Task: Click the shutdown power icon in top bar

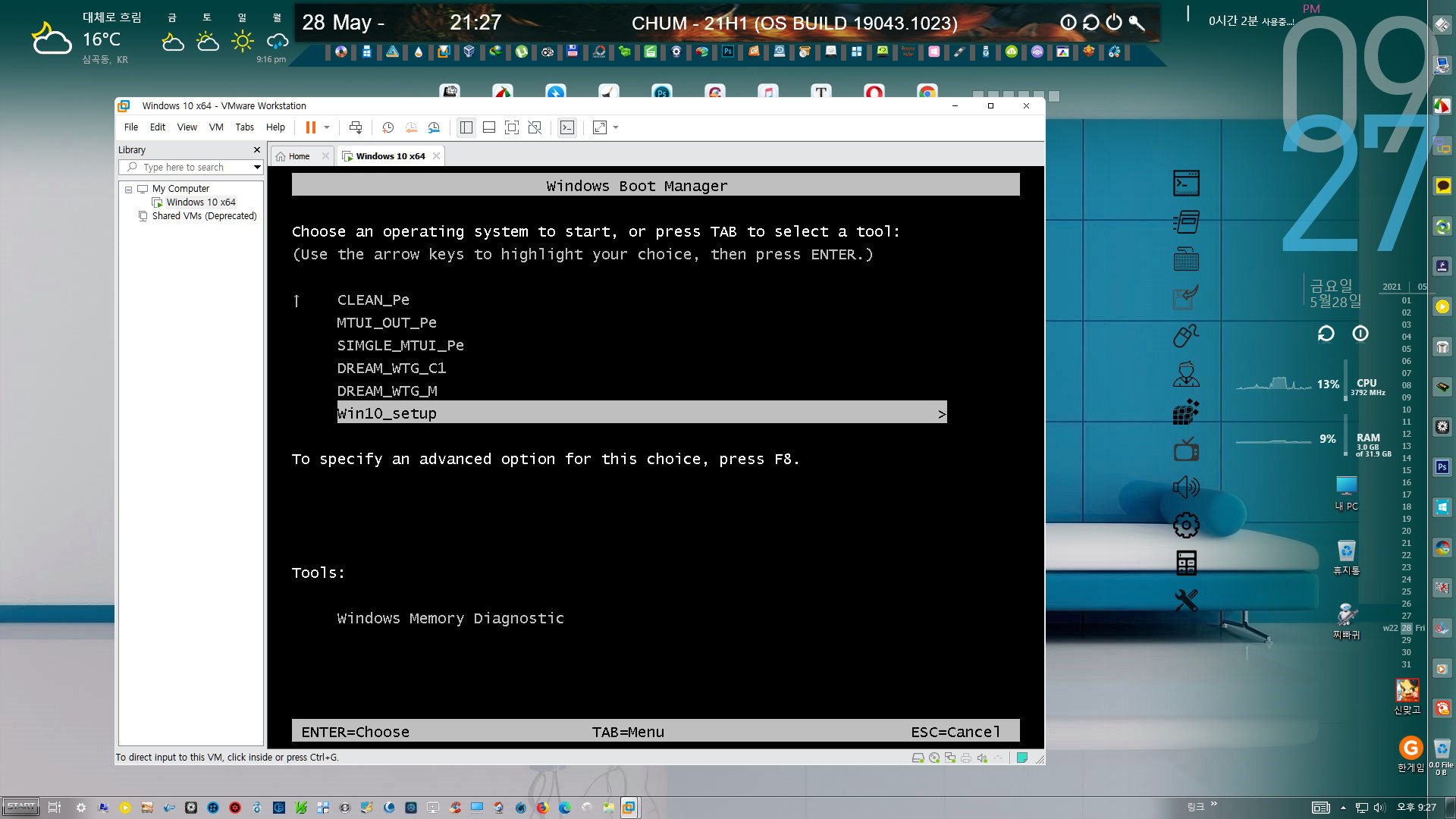Action: [1113, 23]
